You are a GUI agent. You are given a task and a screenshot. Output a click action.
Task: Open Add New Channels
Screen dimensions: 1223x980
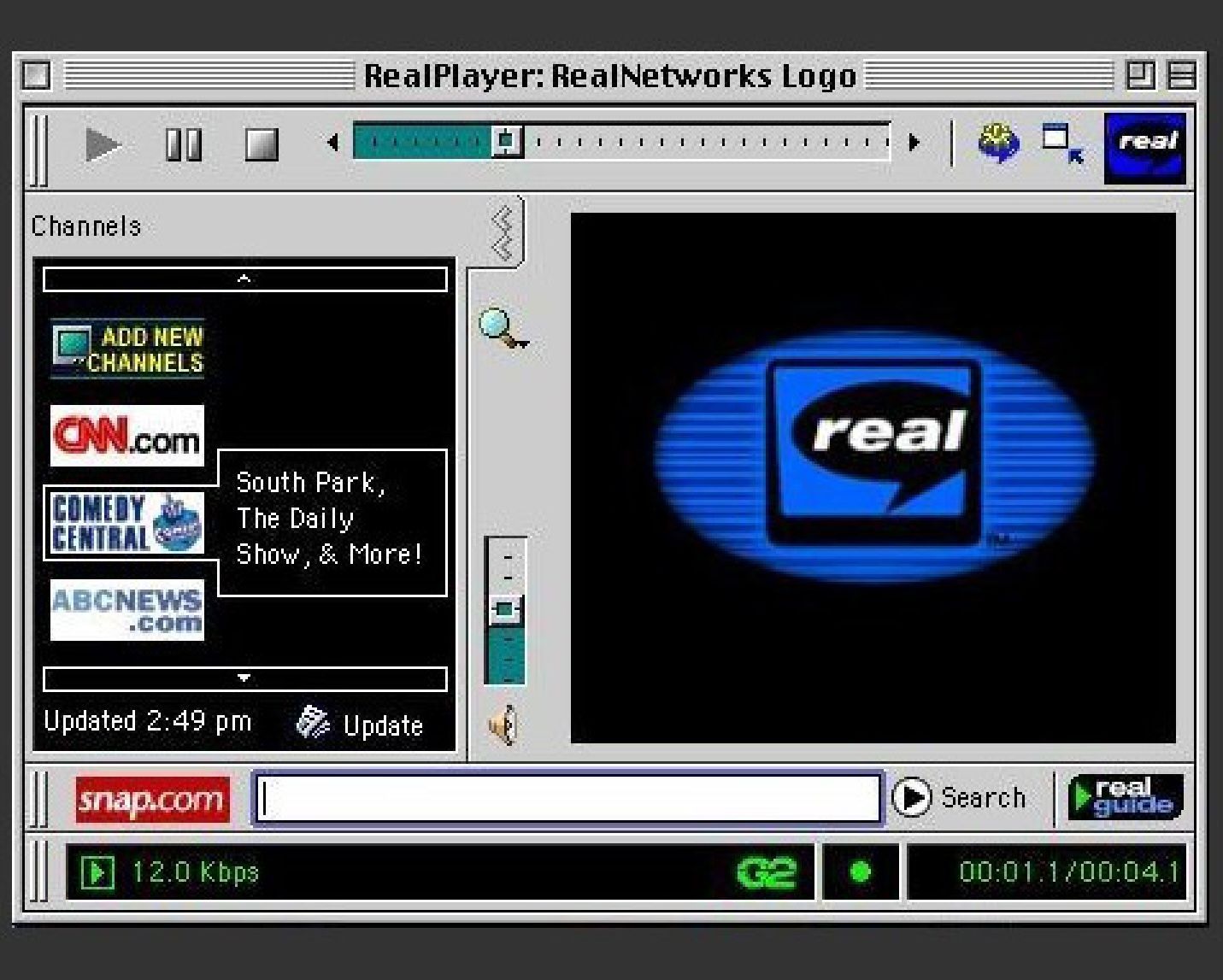click(127, 349)
